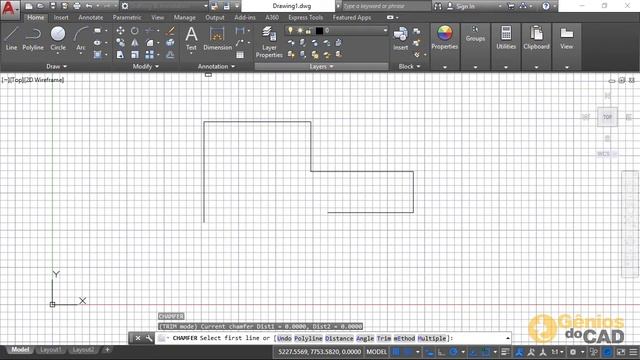640x360 pixels.
Task: Switch to the Parametric ribbon tab
Action: (x=127, y=18)
